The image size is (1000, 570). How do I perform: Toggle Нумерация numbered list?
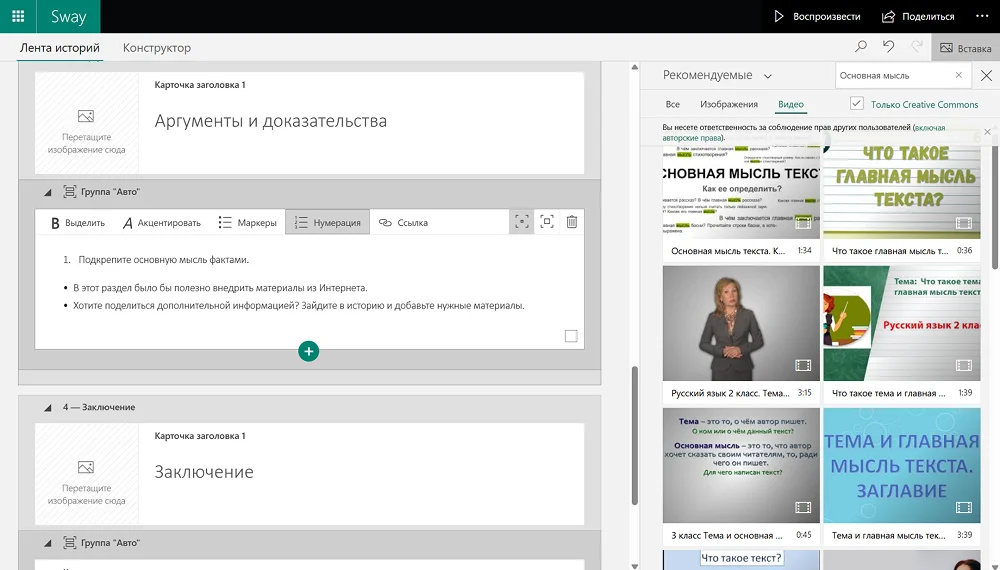pyautogui.click(x=327, y=223)
